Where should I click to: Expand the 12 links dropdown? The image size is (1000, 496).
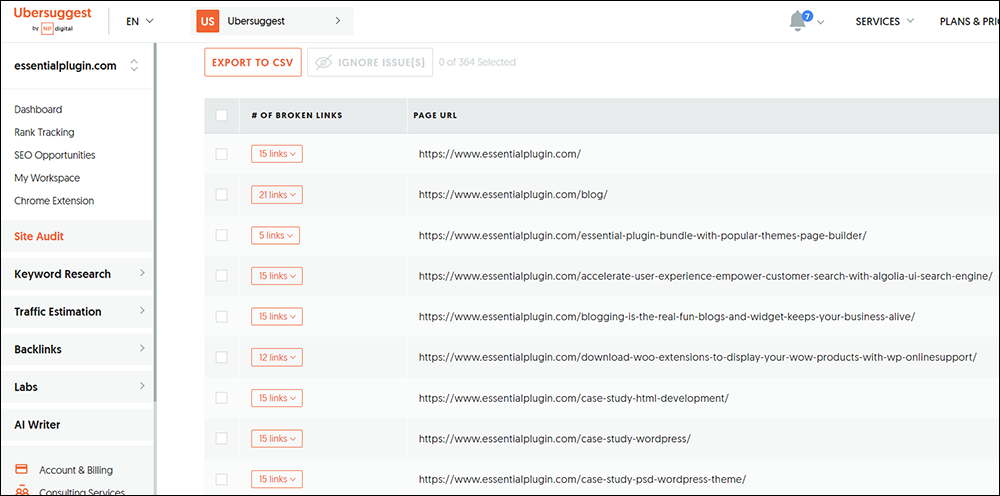276,357
